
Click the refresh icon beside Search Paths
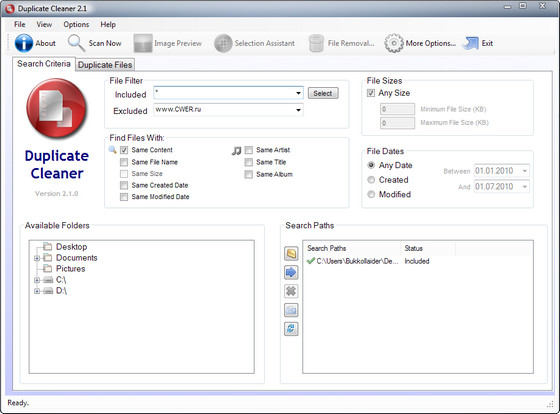tap(291, 329)
